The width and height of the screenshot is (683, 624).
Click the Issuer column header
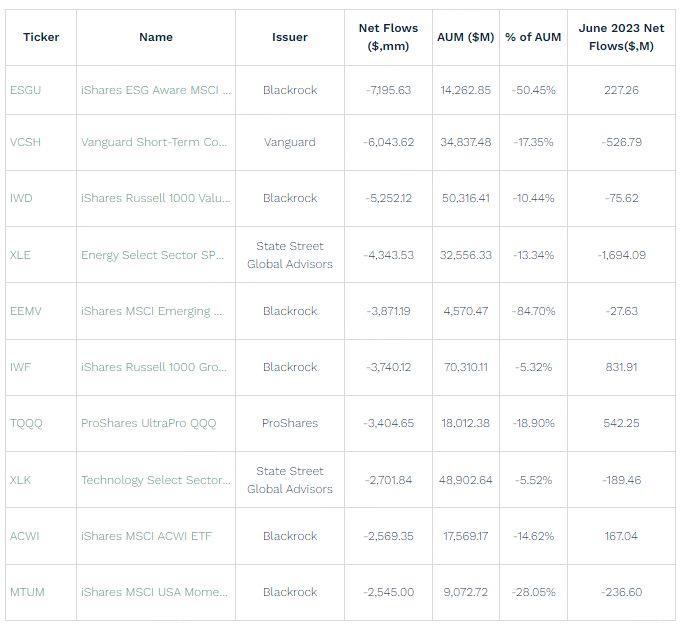pyautogui.click(x=290, y=37)
